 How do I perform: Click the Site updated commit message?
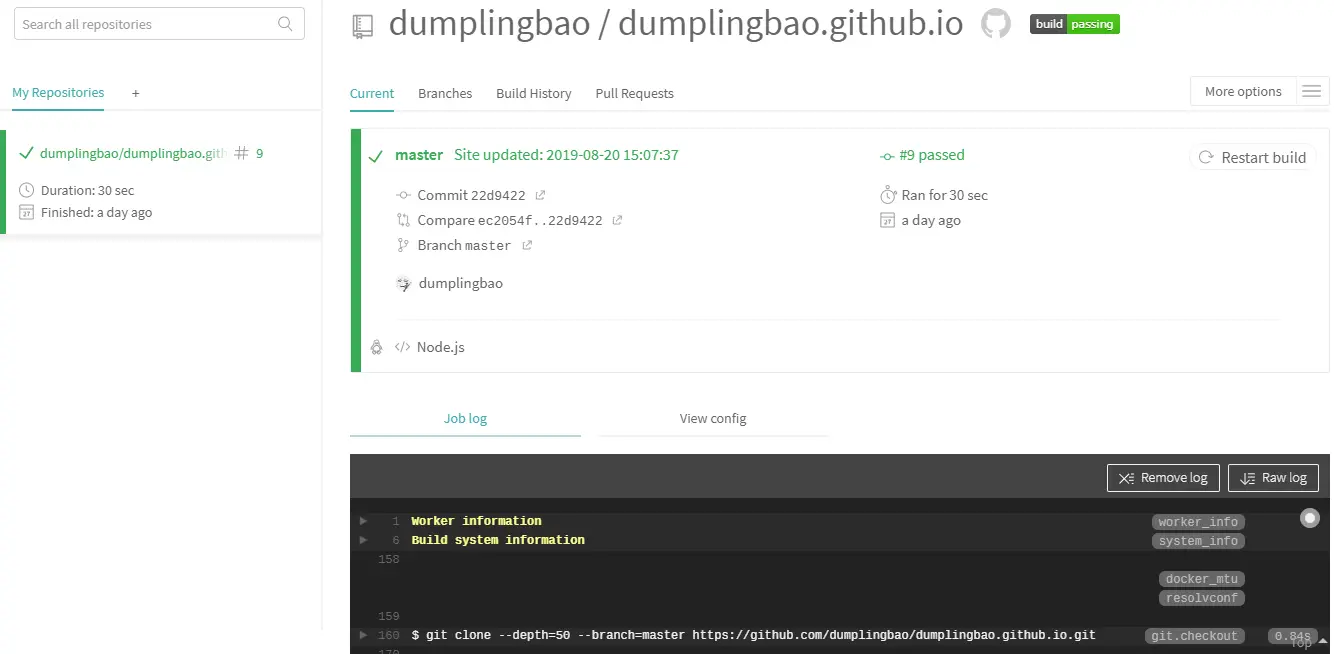click(566, 155)
